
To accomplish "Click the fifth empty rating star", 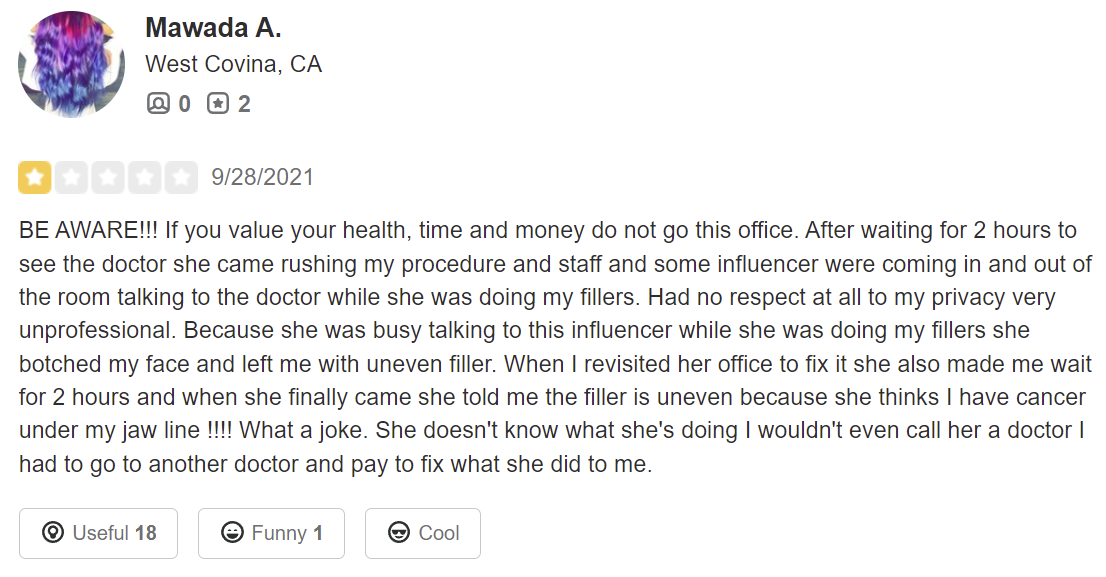I will pos(181,178).
